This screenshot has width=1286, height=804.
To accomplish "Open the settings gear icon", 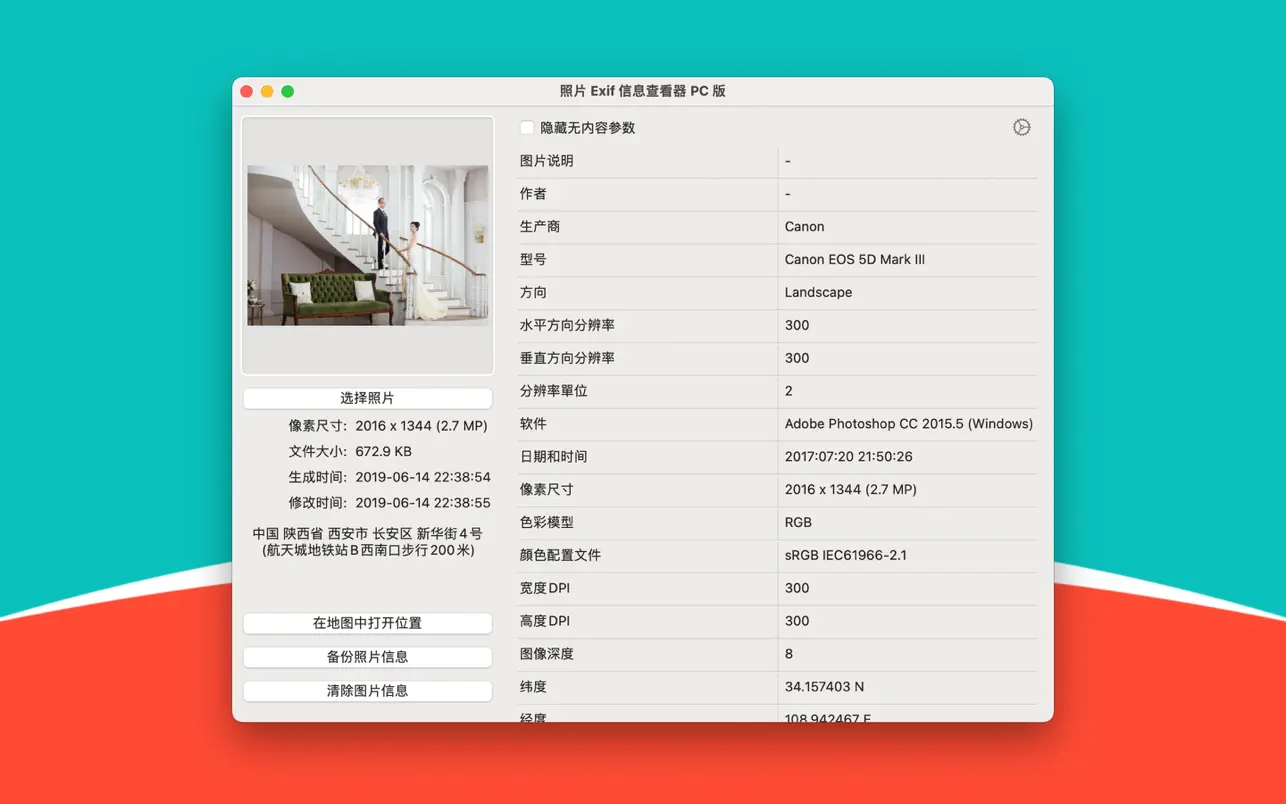I will coord(1021,127).
